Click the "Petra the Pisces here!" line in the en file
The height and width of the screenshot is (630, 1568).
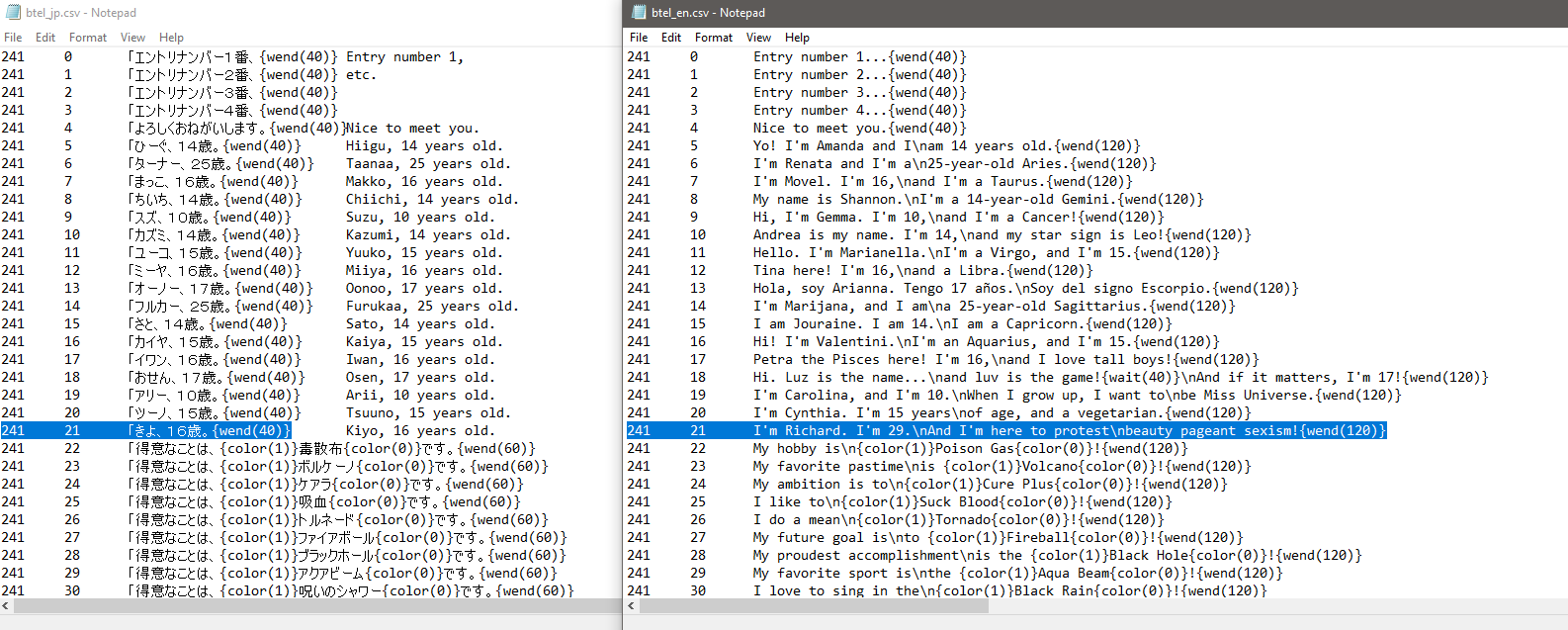[x=1005, y=359]
